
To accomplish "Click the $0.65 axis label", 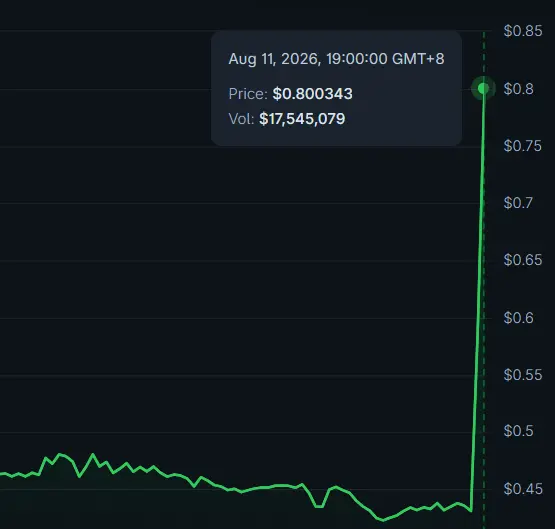I will pyautogui.click(x=523, y=260).
